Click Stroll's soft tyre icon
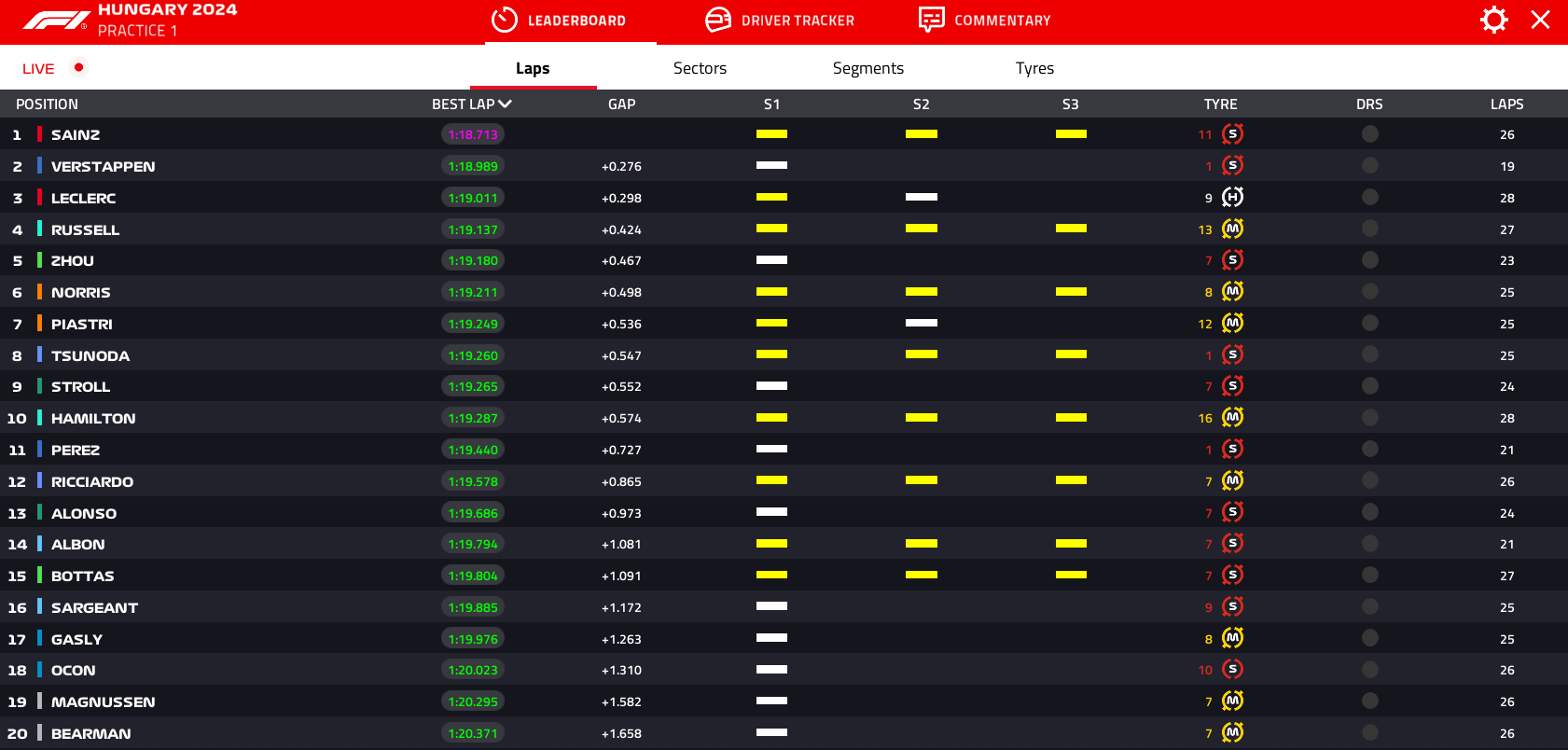Image resolution: width=1568 pixels, height=750 pixels. point(1232,386)
